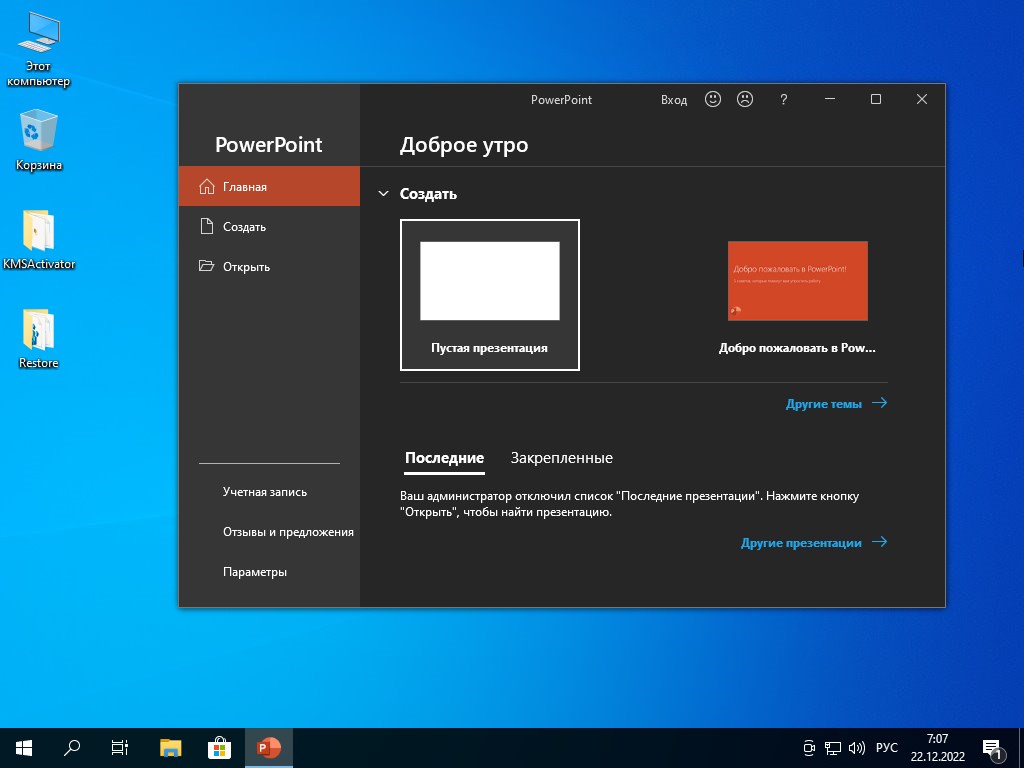1024x768 pixels.
Task: Click the smiley feedback icon in title bar
Action: click(x=713, y=100)
